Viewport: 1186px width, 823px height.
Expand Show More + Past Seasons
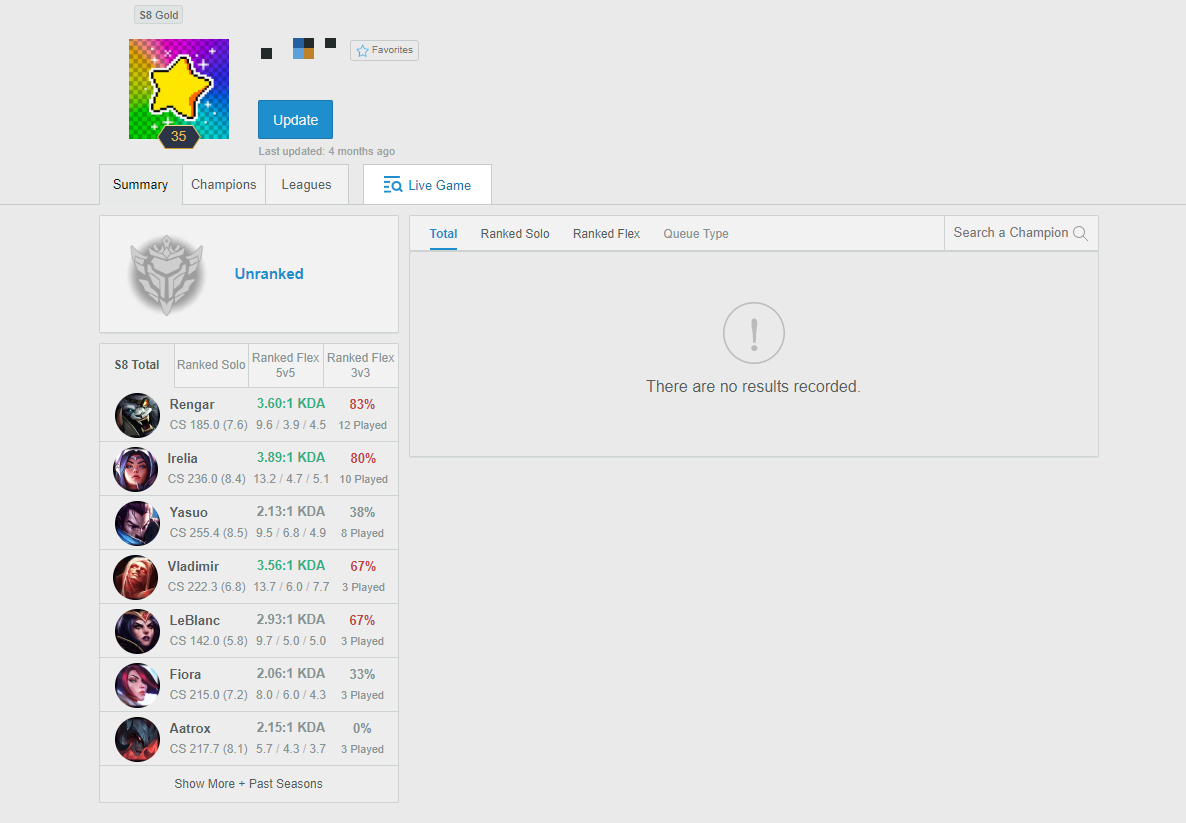pos(249,784)
